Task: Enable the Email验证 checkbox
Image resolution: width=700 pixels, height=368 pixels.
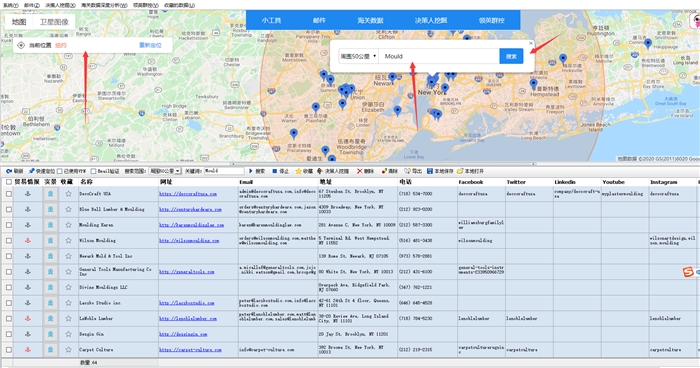Action: pyautogui.click(x=93, y=171)
